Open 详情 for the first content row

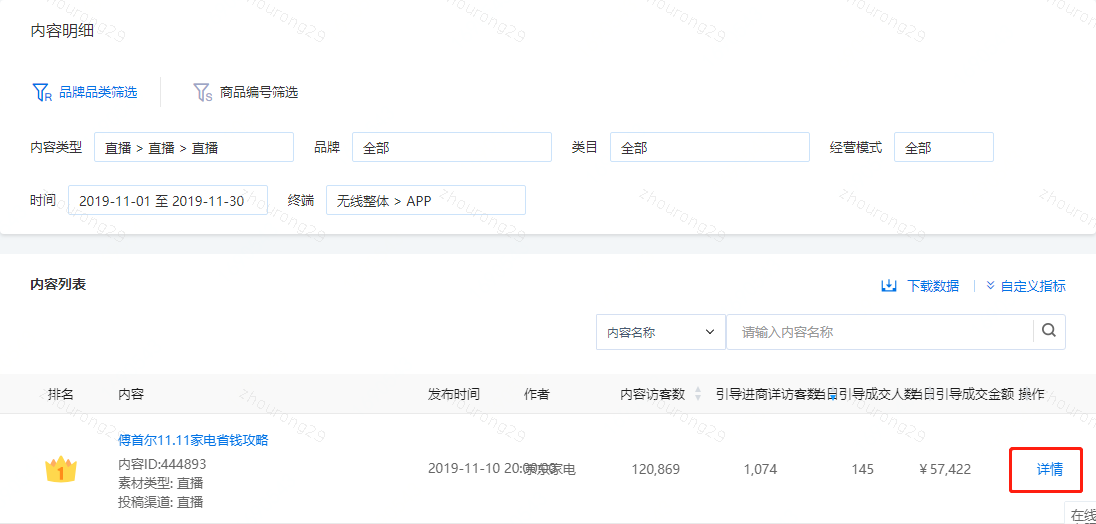tap(1049, 469)
